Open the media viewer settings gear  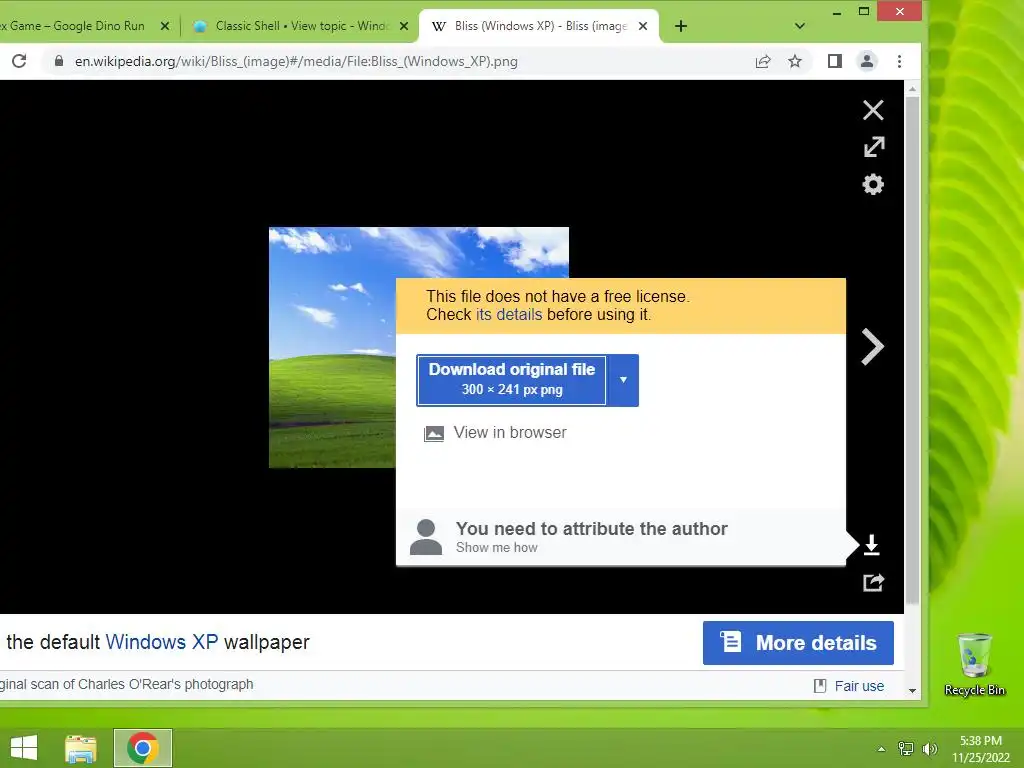click(872, 184)
